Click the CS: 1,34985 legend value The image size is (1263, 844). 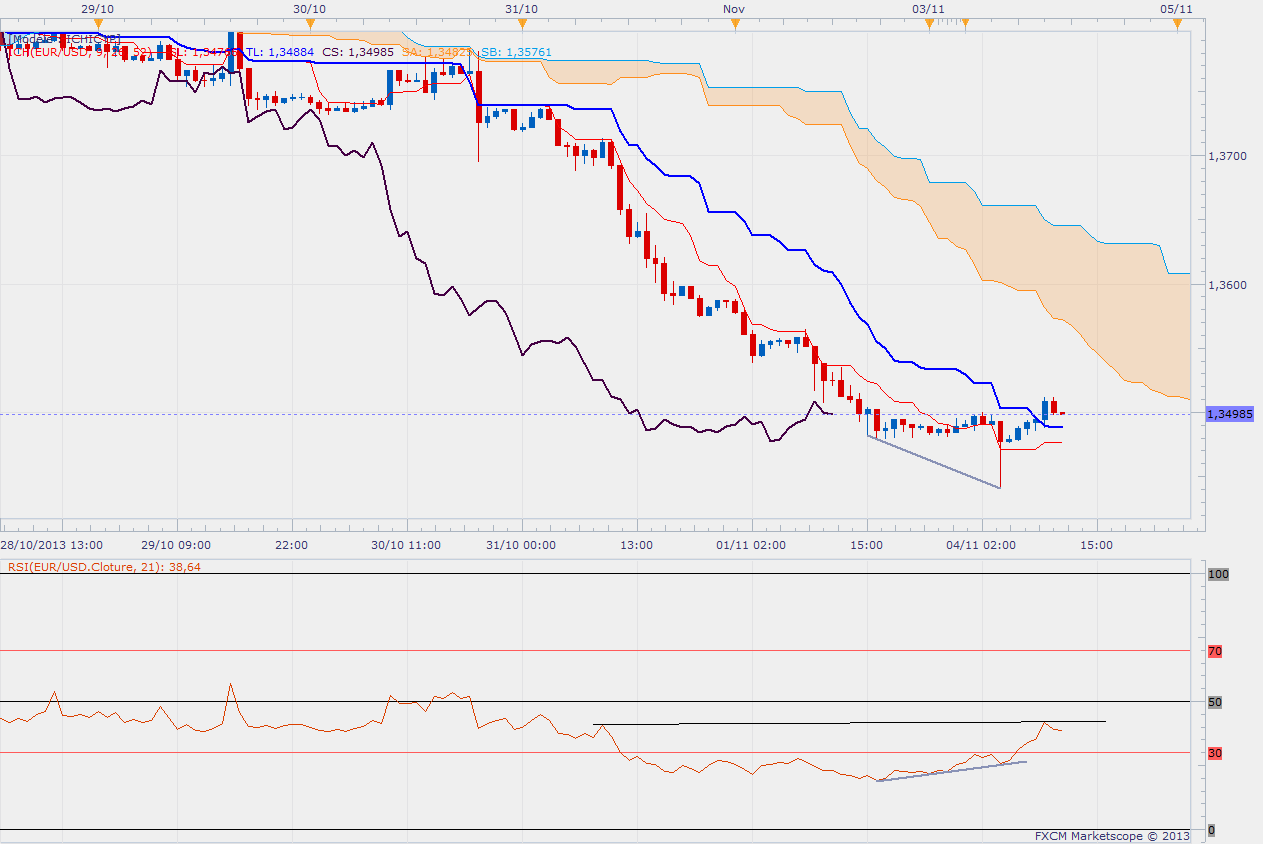[357, 52]
